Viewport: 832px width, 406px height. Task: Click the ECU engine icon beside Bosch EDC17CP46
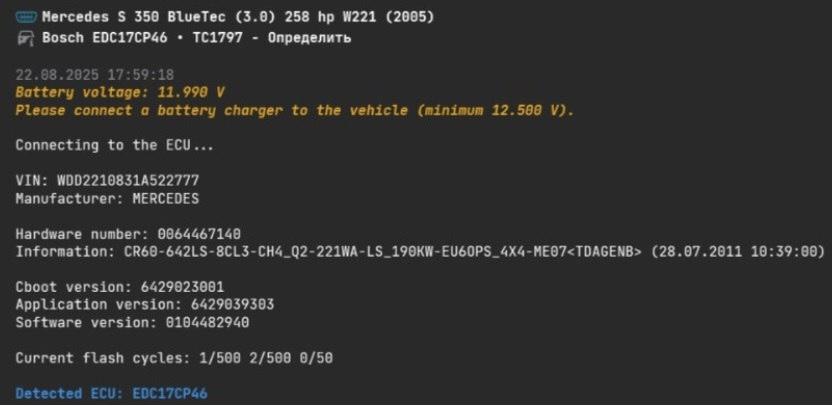click(26, 38)
